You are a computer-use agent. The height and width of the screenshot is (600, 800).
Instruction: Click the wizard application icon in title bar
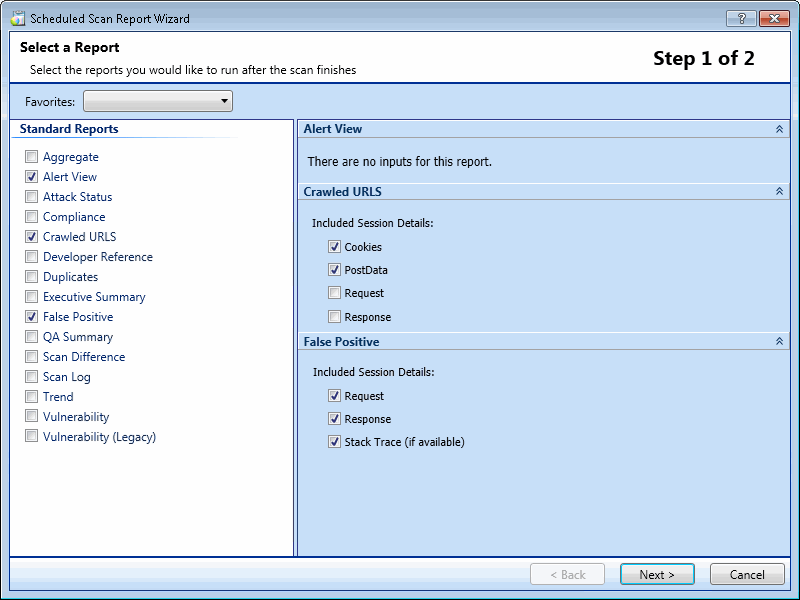click(x=16, y=18)
